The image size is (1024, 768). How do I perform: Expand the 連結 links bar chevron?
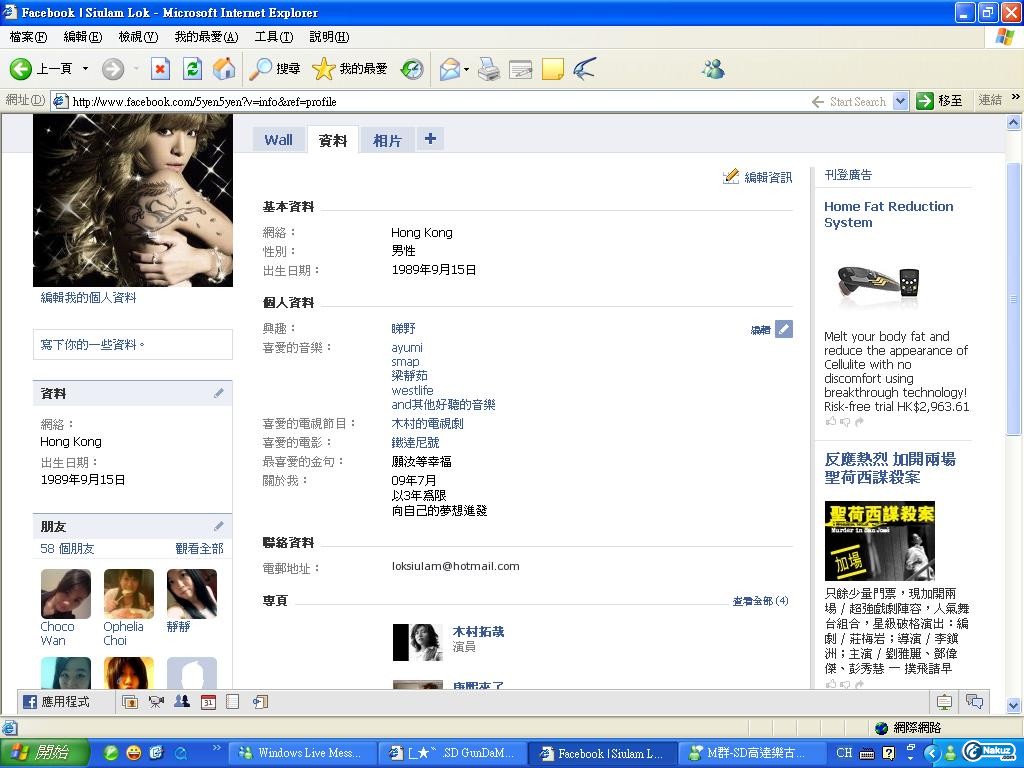click(1016, 97)
